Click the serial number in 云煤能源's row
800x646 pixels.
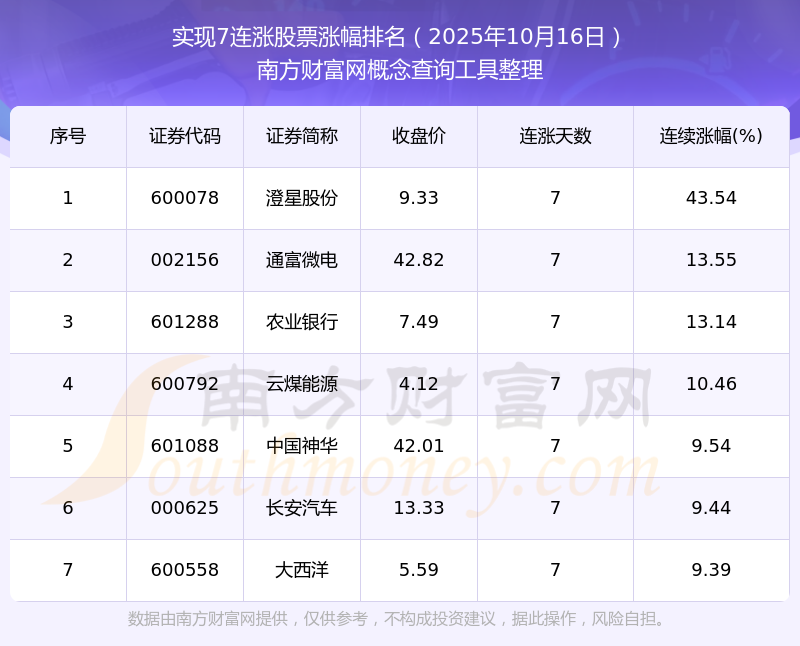pyautogui.click(x=68, y=384)
